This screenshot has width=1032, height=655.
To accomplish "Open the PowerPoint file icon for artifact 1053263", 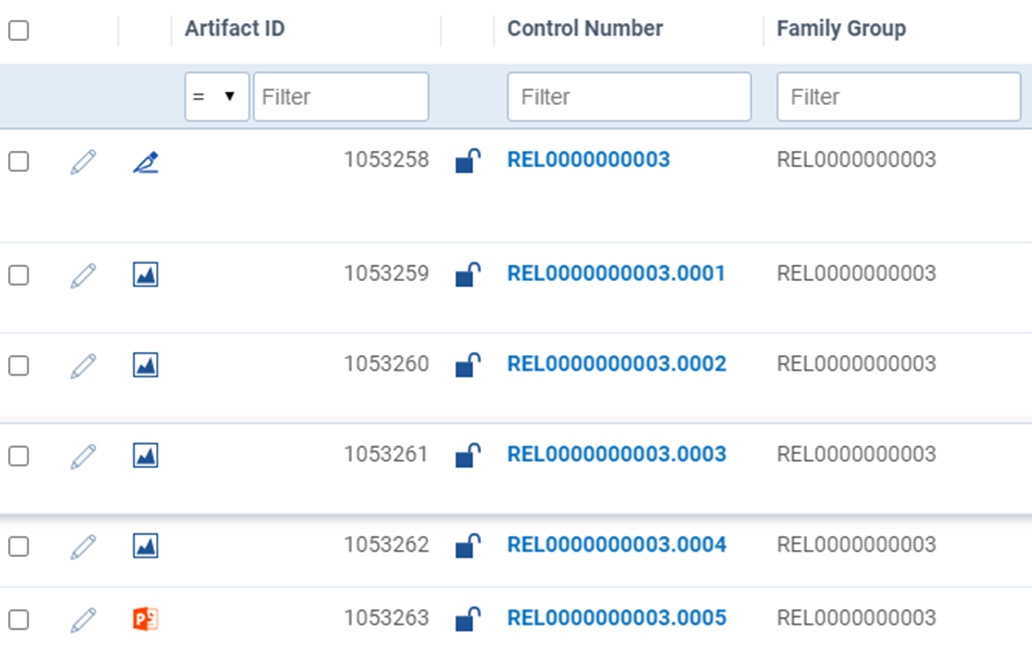I will tap(145, 619).
